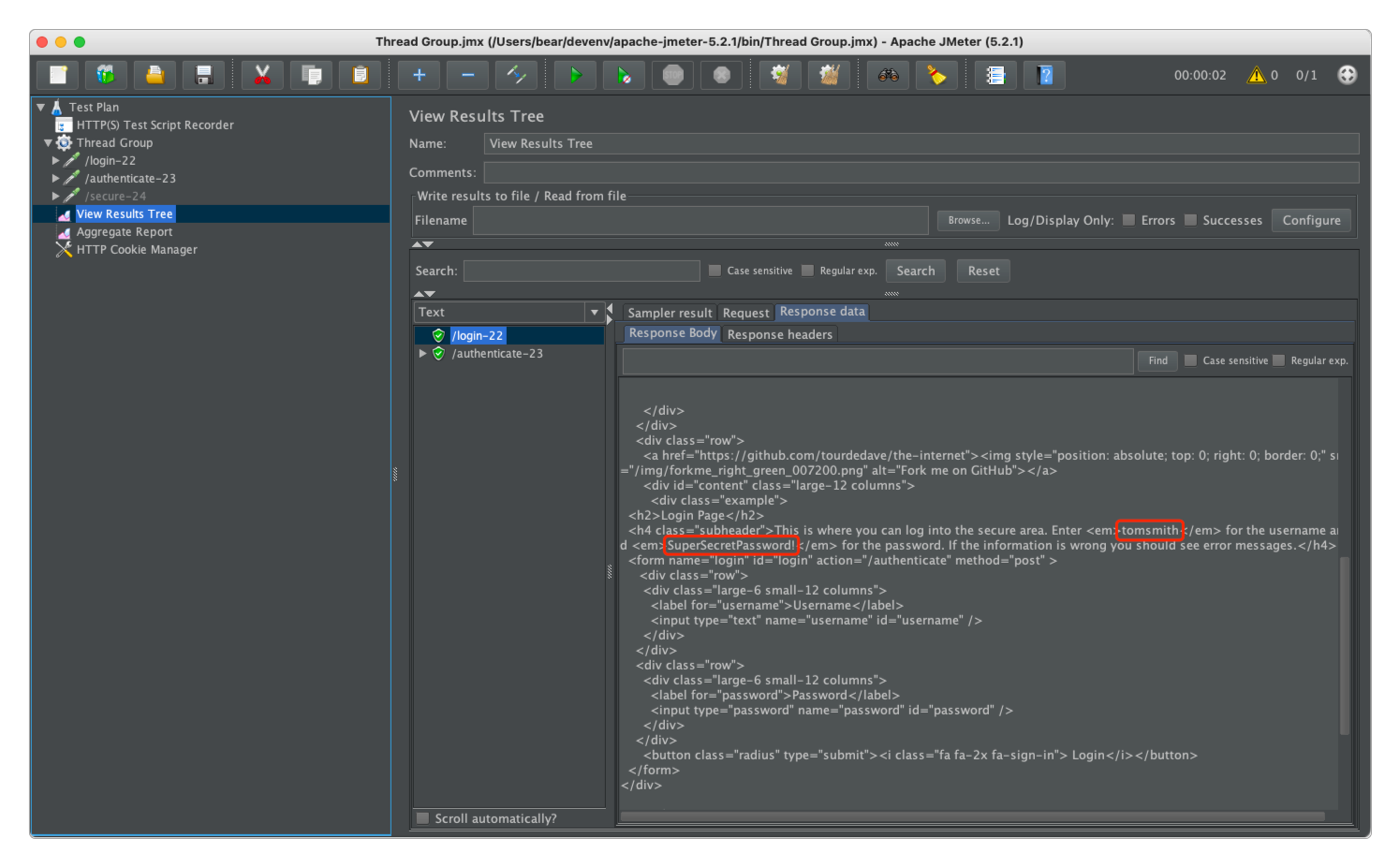Switch to Request tab
1400x867 pixels.
coord(745,313)
